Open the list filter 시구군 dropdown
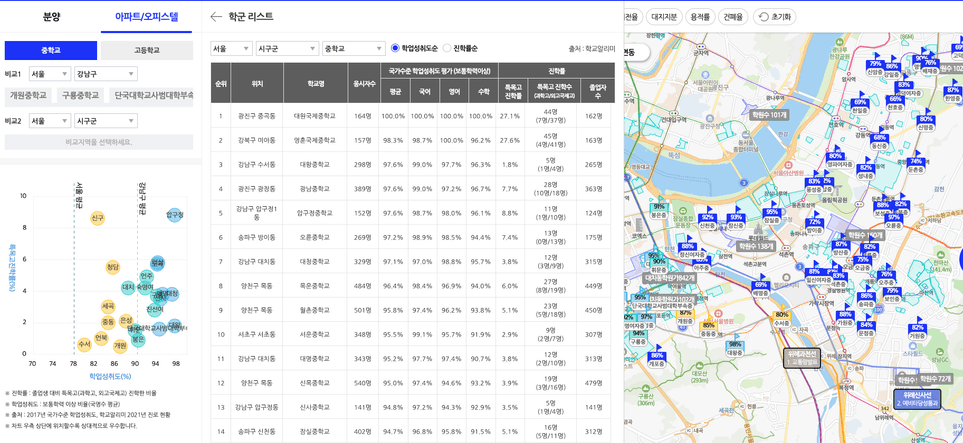The image size is (963, 443). click(287, 49)
